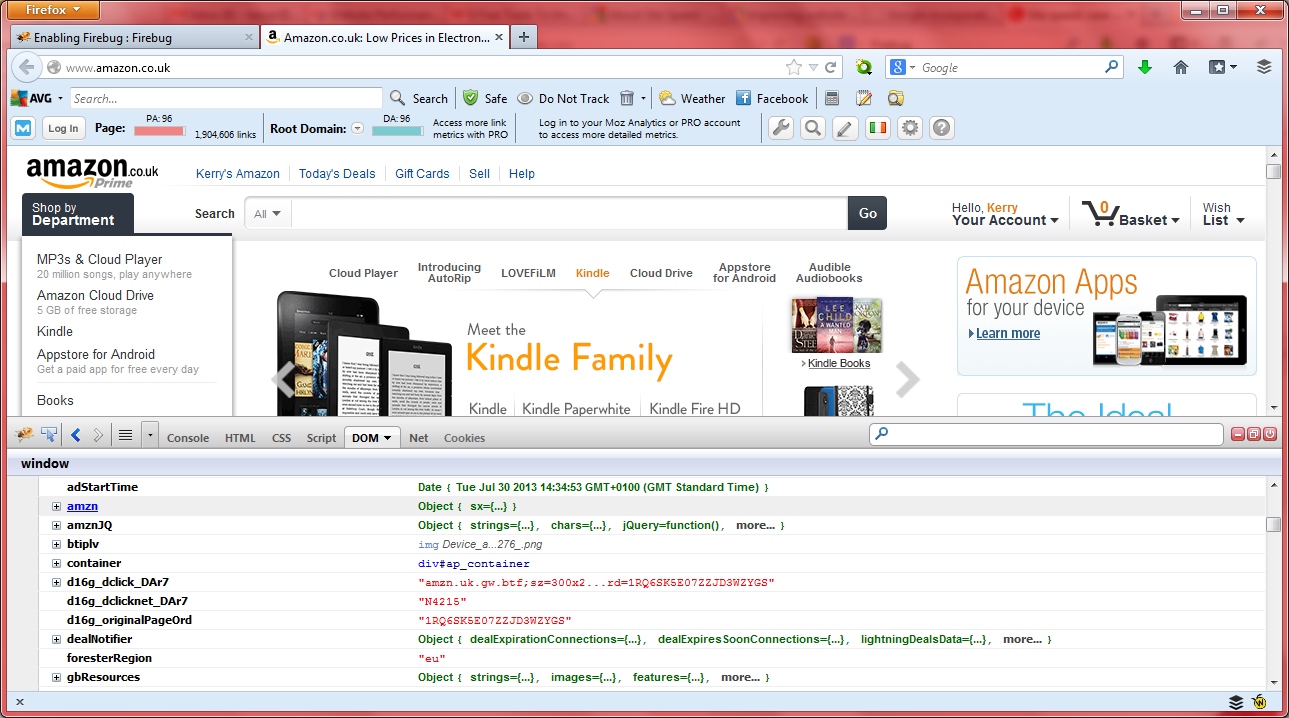This screenshot has height=718, width=1289.
Task: Open the search category All dropdown
Action: pyautogui.click(x=267, y=213)
